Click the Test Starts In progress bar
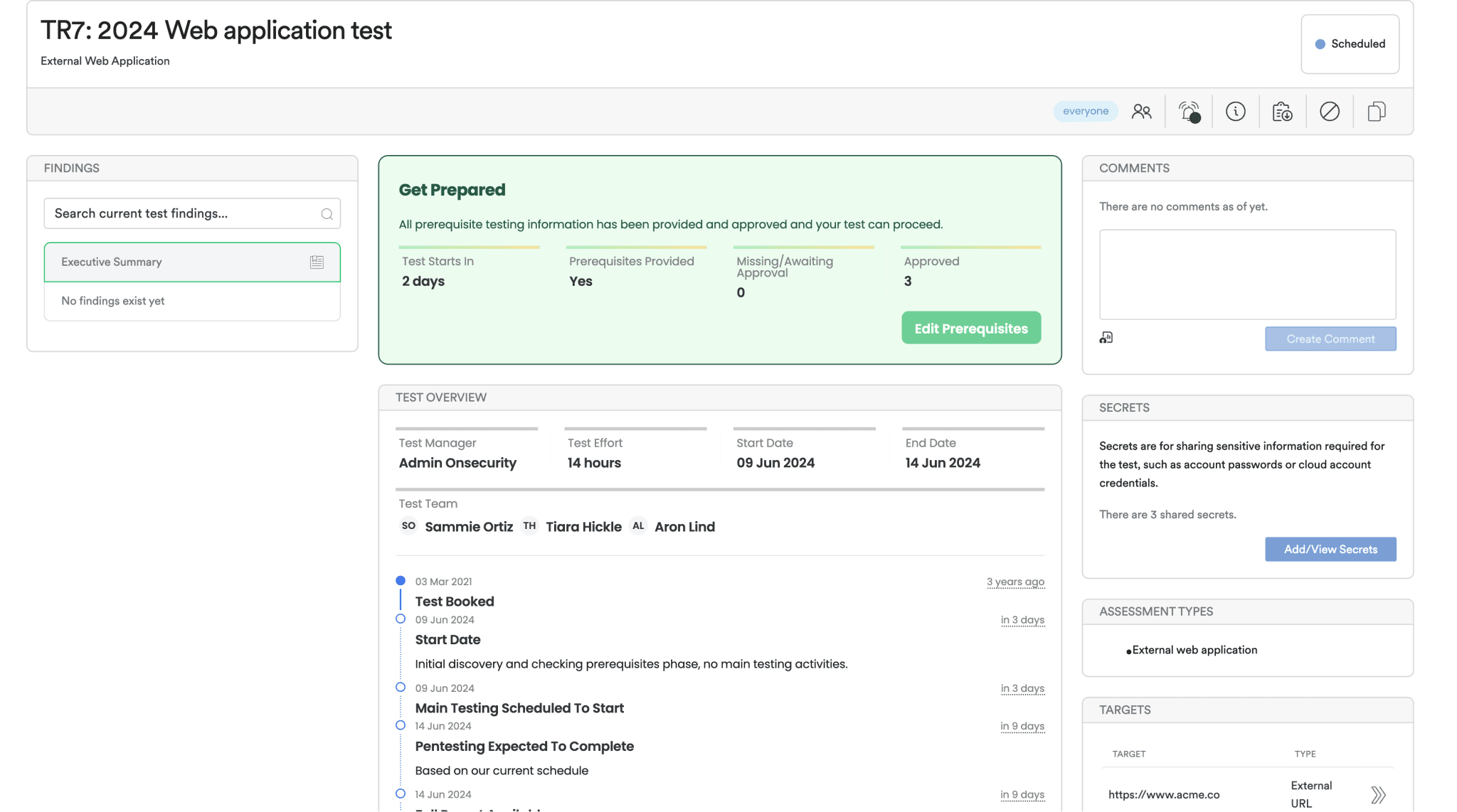The height and width of the screenshot is (812, 1457). tap(470, 247)
